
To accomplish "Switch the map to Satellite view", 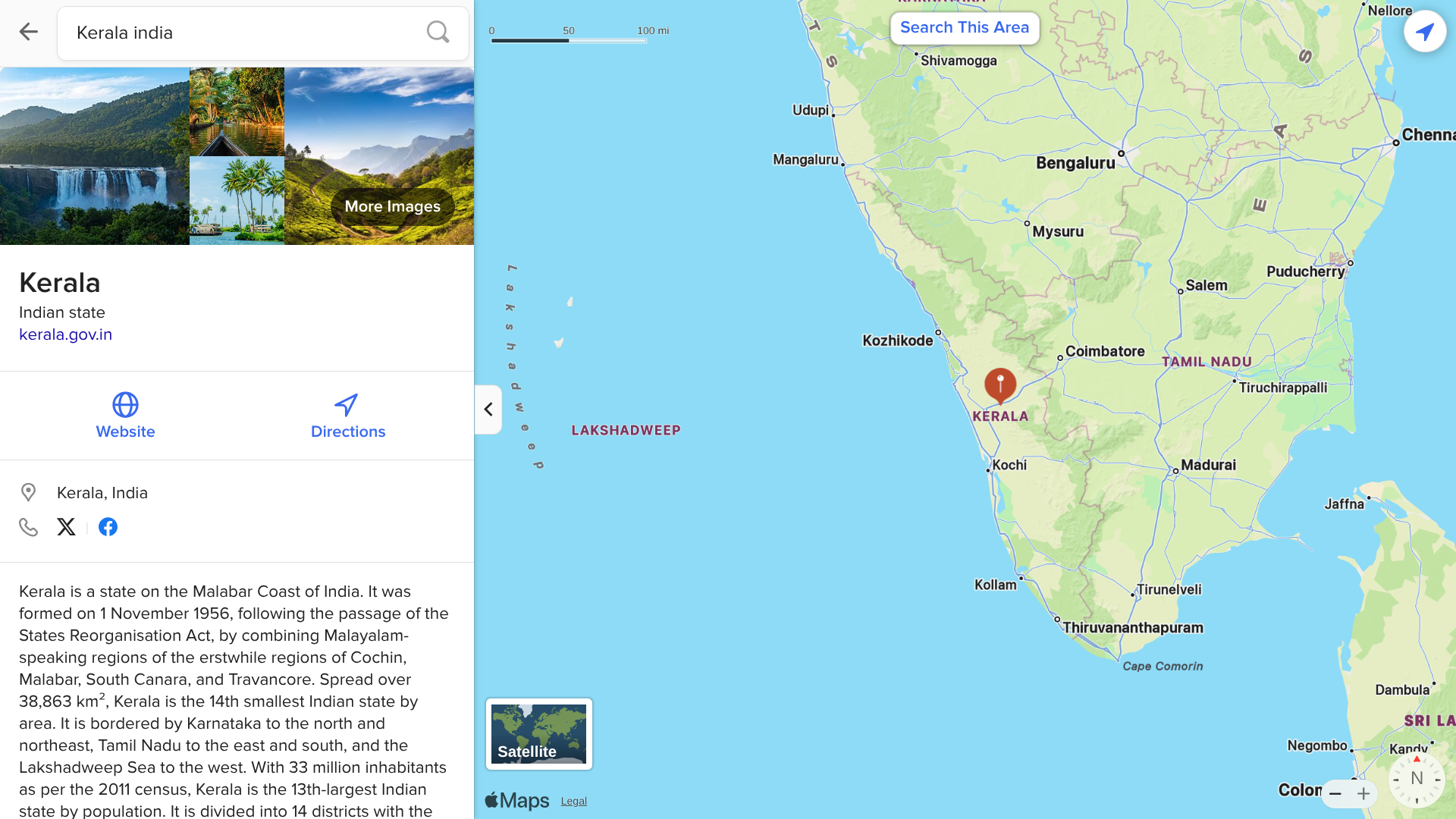I will tap(539, 734).
